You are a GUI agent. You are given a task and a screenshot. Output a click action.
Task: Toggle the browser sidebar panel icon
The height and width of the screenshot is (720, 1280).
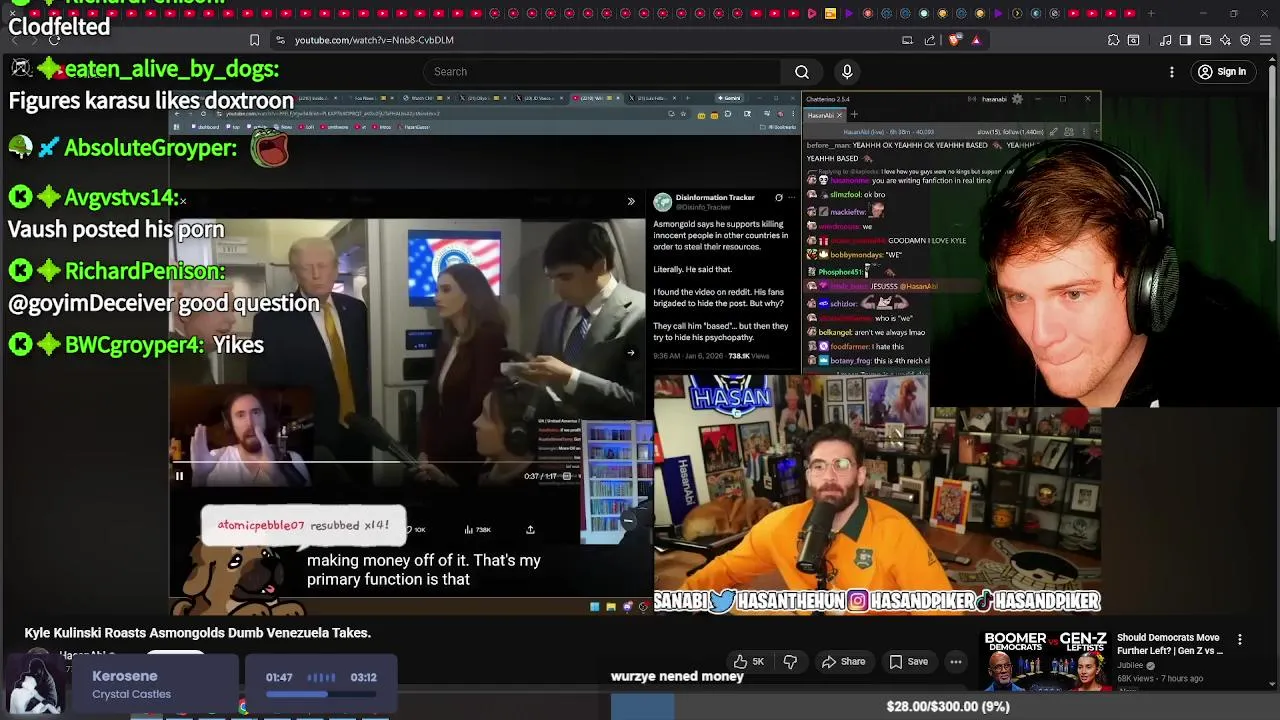tap(1185, 40)
